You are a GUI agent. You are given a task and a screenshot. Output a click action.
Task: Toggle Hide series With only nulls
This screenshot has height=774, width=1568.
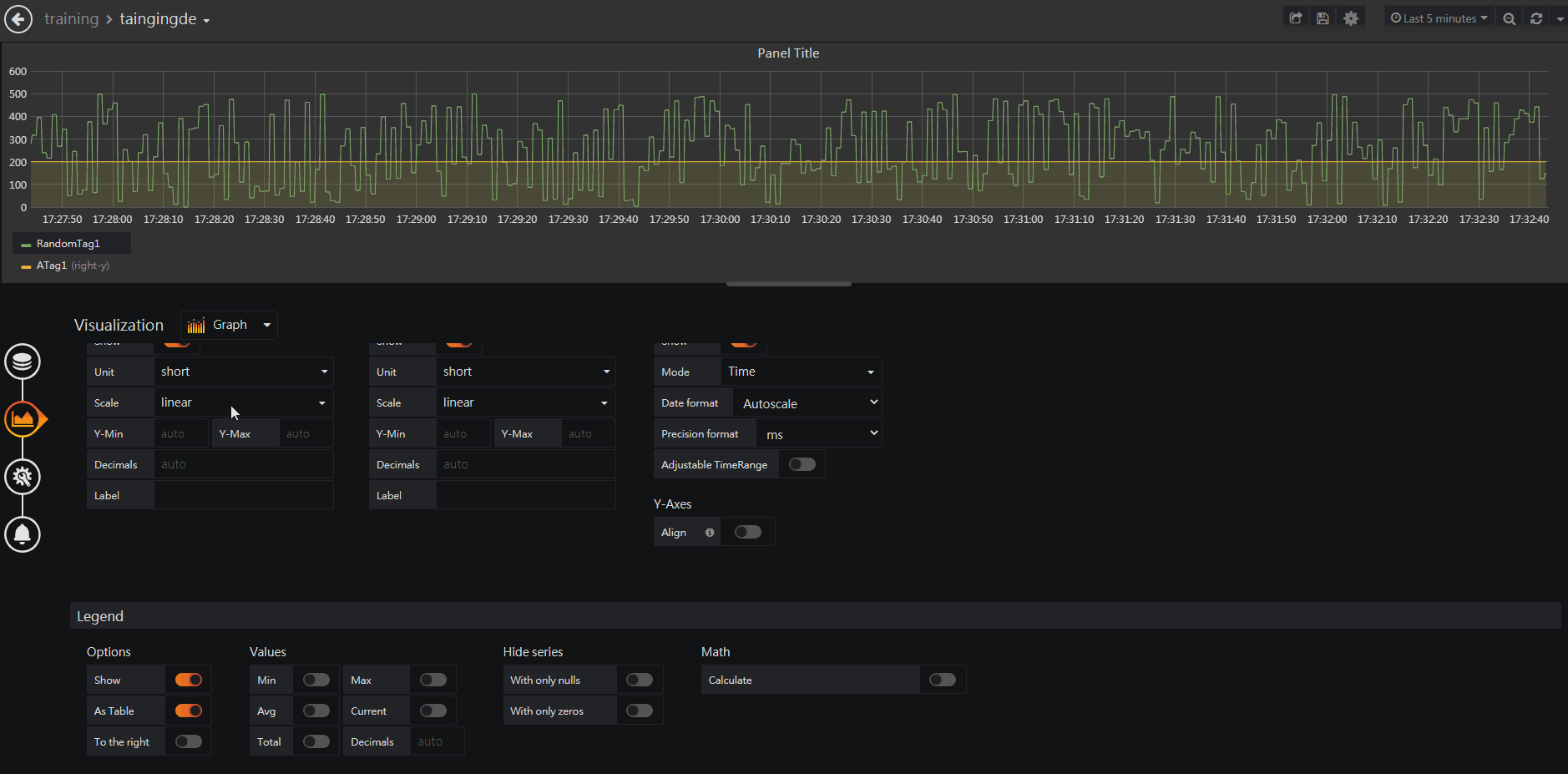[x=640, y=680]
